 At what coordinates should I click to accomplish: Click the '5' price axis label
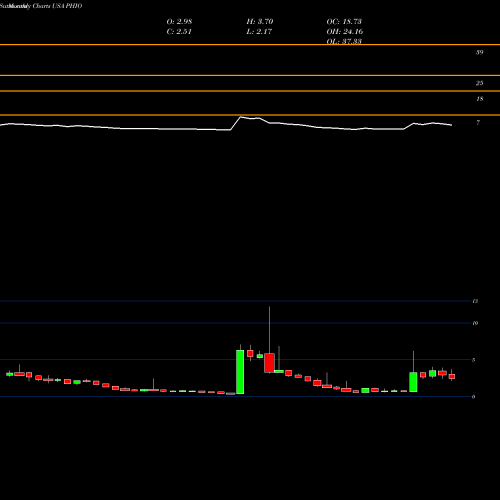point(473,360)
